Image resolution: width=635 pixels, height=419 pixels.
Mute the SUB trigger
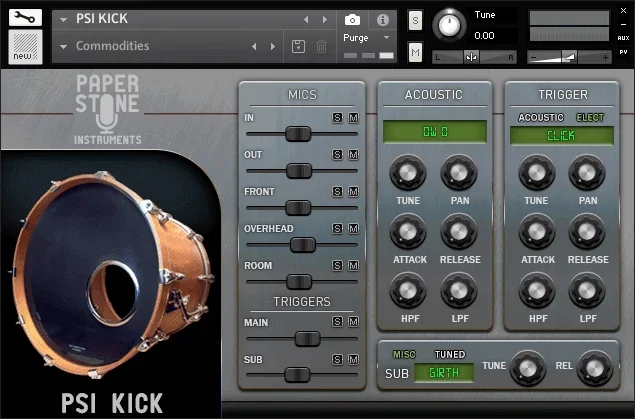354,359
